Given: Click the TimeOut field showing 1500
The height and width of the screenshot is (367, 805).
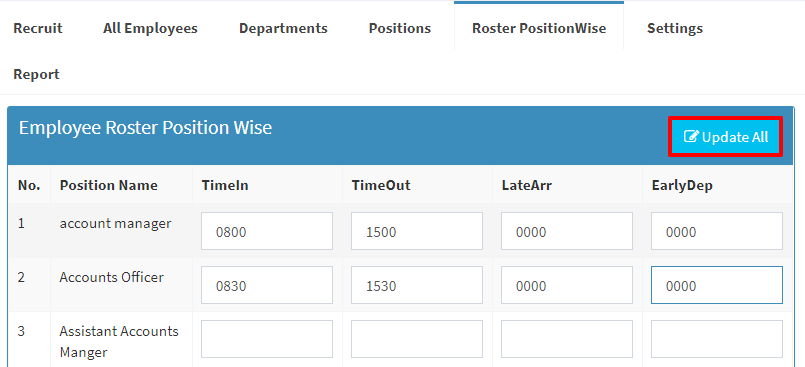Looking at the screenshot, I should click(x=417, y=231).
